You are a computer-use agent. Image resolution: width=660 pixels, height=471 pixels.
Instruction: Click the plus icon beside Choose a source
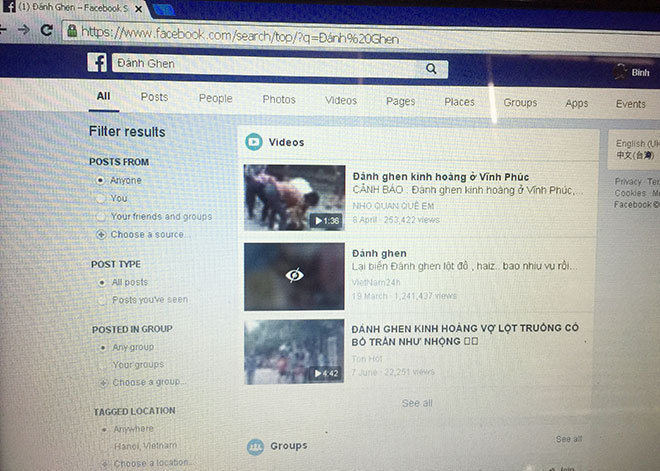101,234
